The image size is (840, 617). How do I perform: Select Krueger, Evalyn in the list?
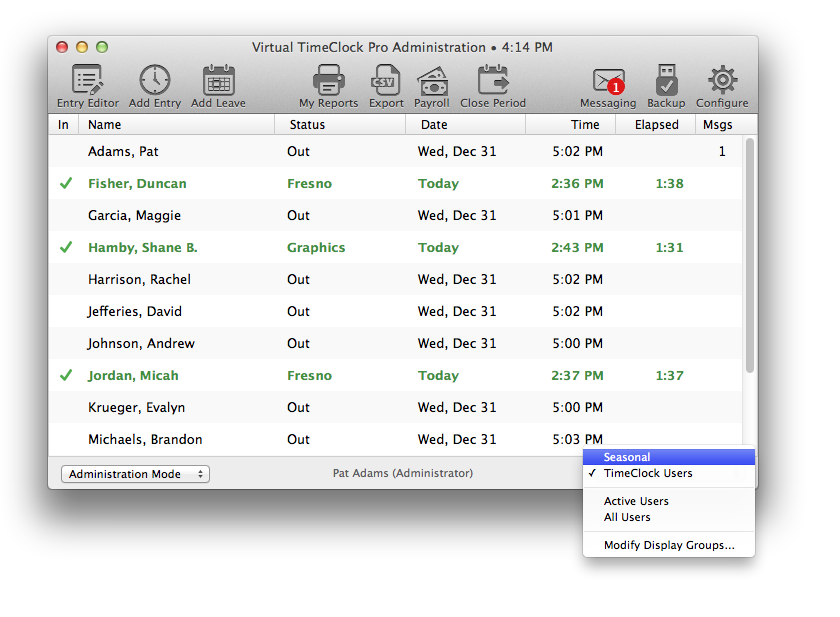tap(137, 408)
